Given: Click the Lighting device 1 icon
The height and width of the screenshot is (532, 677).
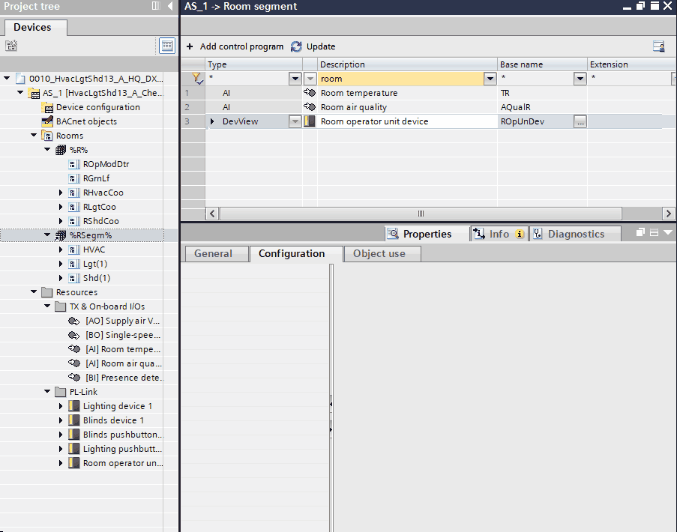Looking at the screenshot, I should tap(74, 406).
